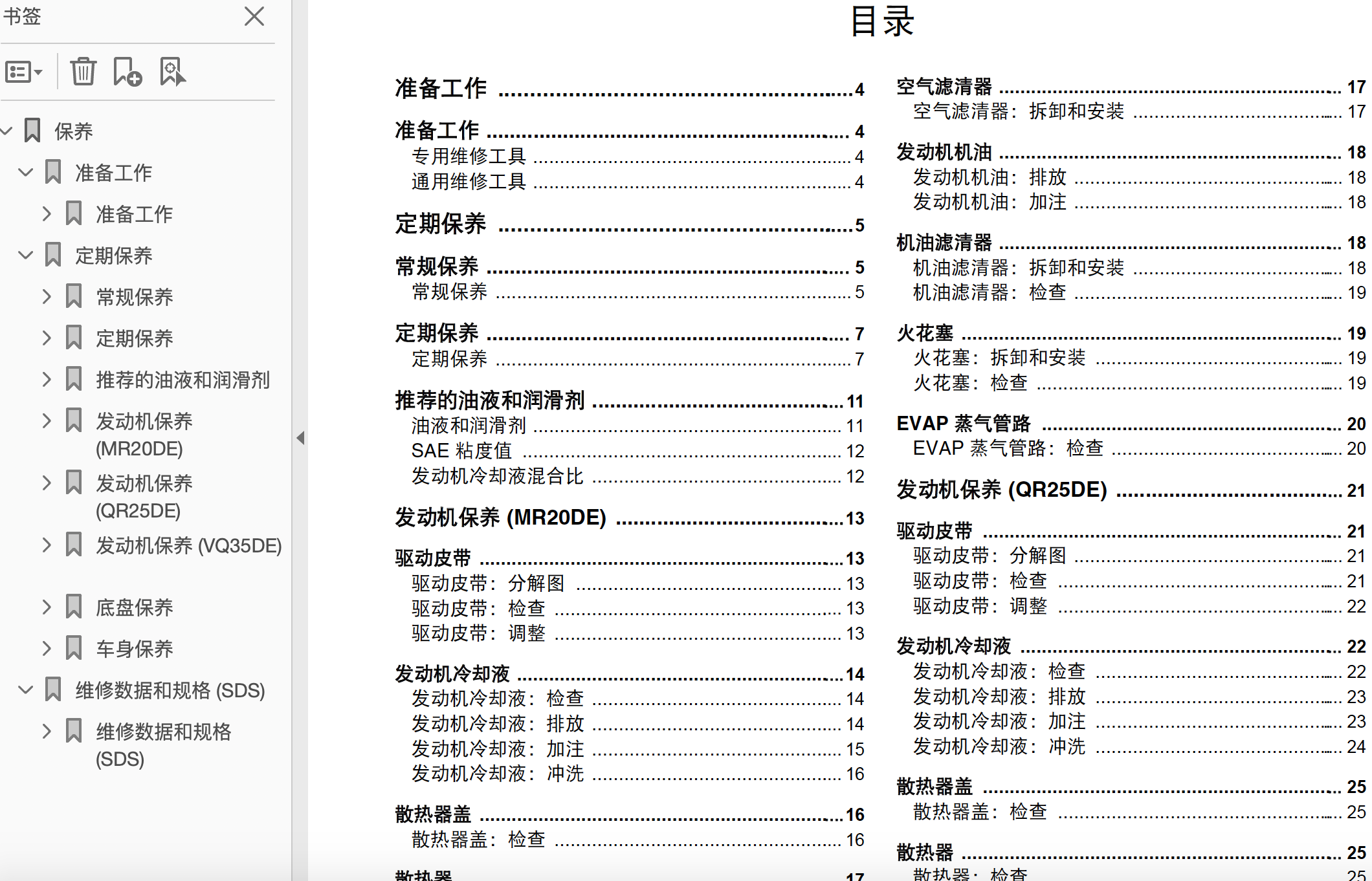This screenshot has width=1372, height=881.
Task: Collapse the 保养 root bookmark
Action: pyautogui.click(x=6, y=131)
